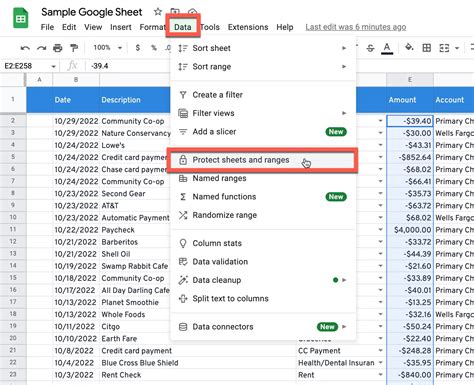Click the Whole Foods description cell

click(135, 314)
